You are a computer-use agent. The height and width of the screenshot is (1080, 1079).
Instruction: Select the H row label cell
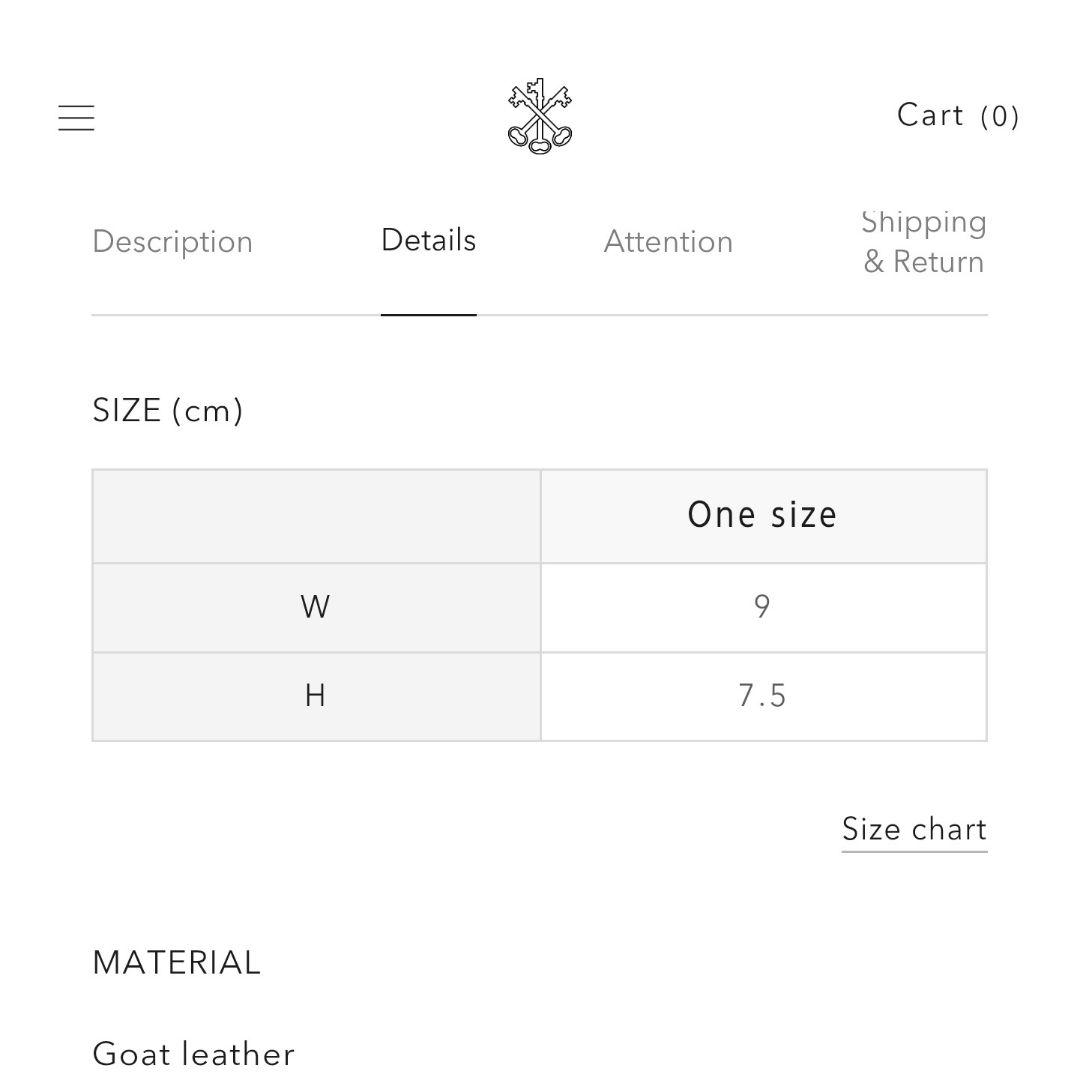[315, 696]
